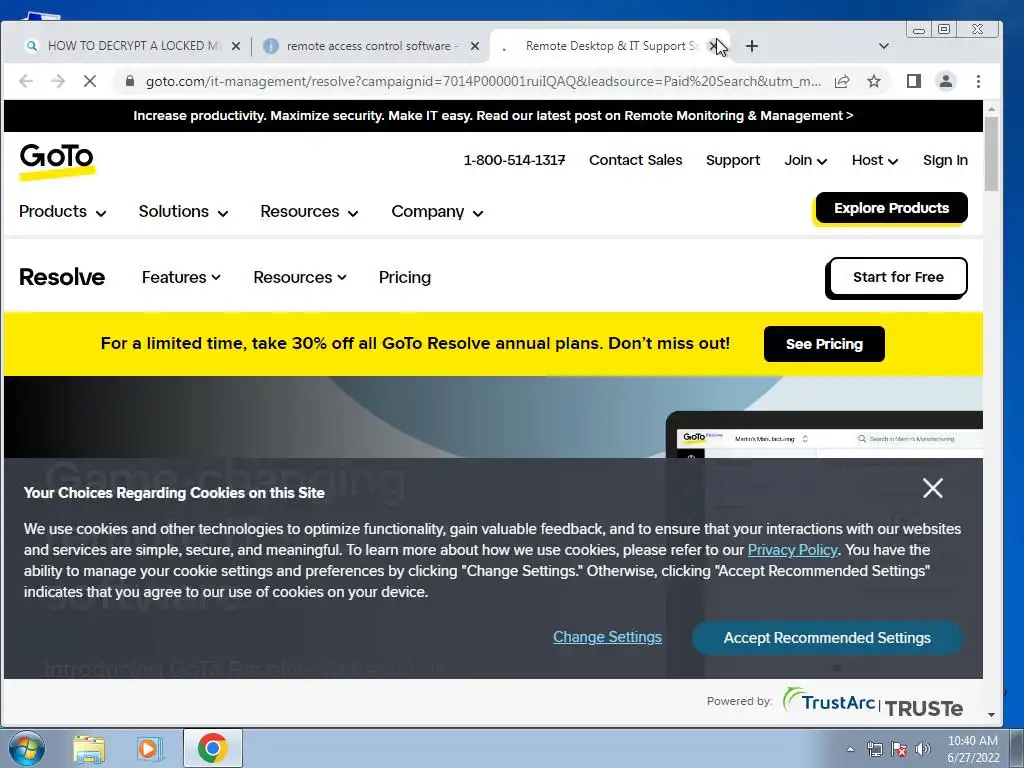Expand the top Resources menu next to Solutions
This screenshot has width=1024, height=768.
click(309, 212)
